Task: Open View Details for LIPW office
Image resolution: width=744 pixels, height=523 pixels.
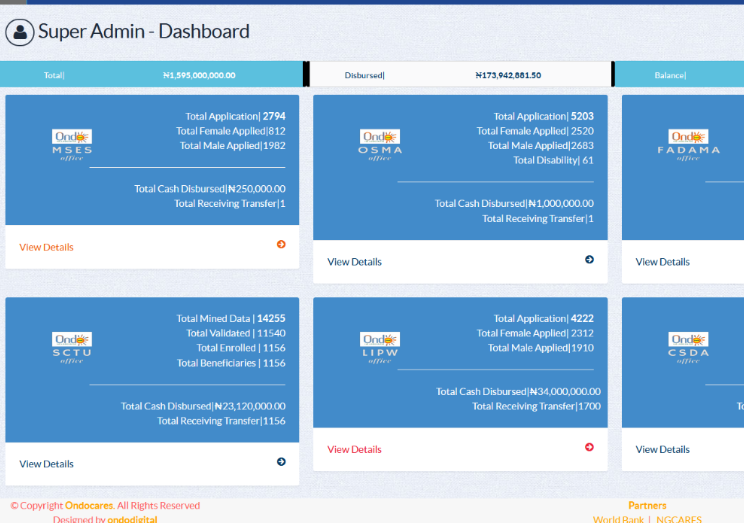Action: tap(354, 450)
